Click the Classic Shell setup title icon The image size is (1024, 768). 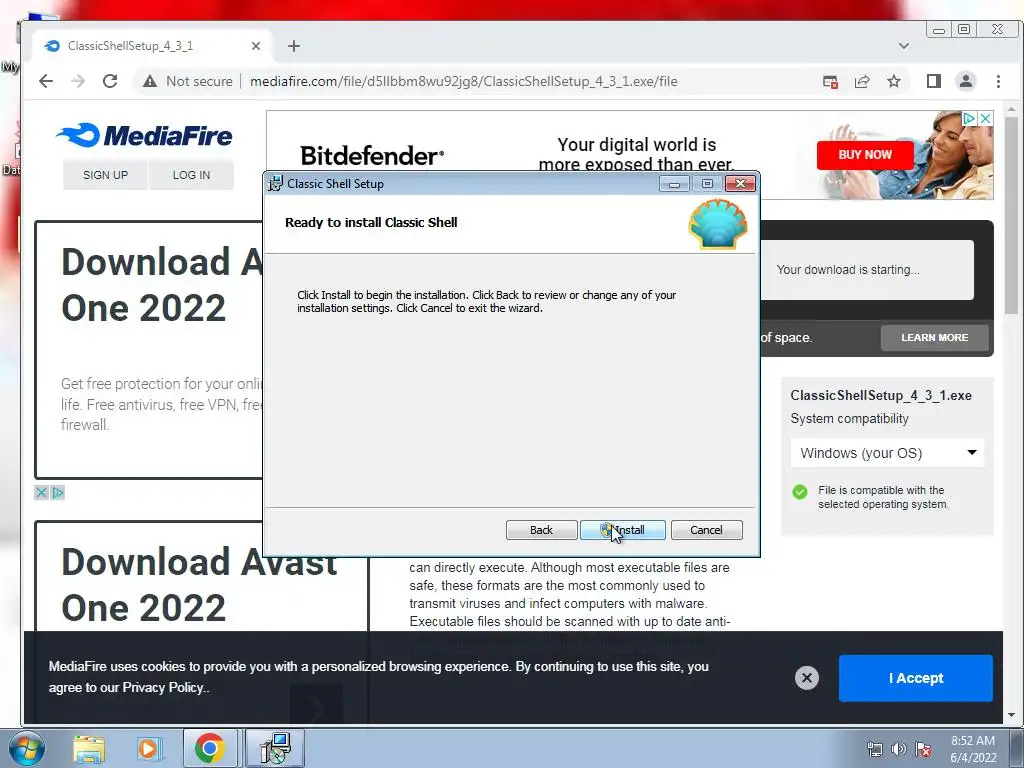(276, 184)
